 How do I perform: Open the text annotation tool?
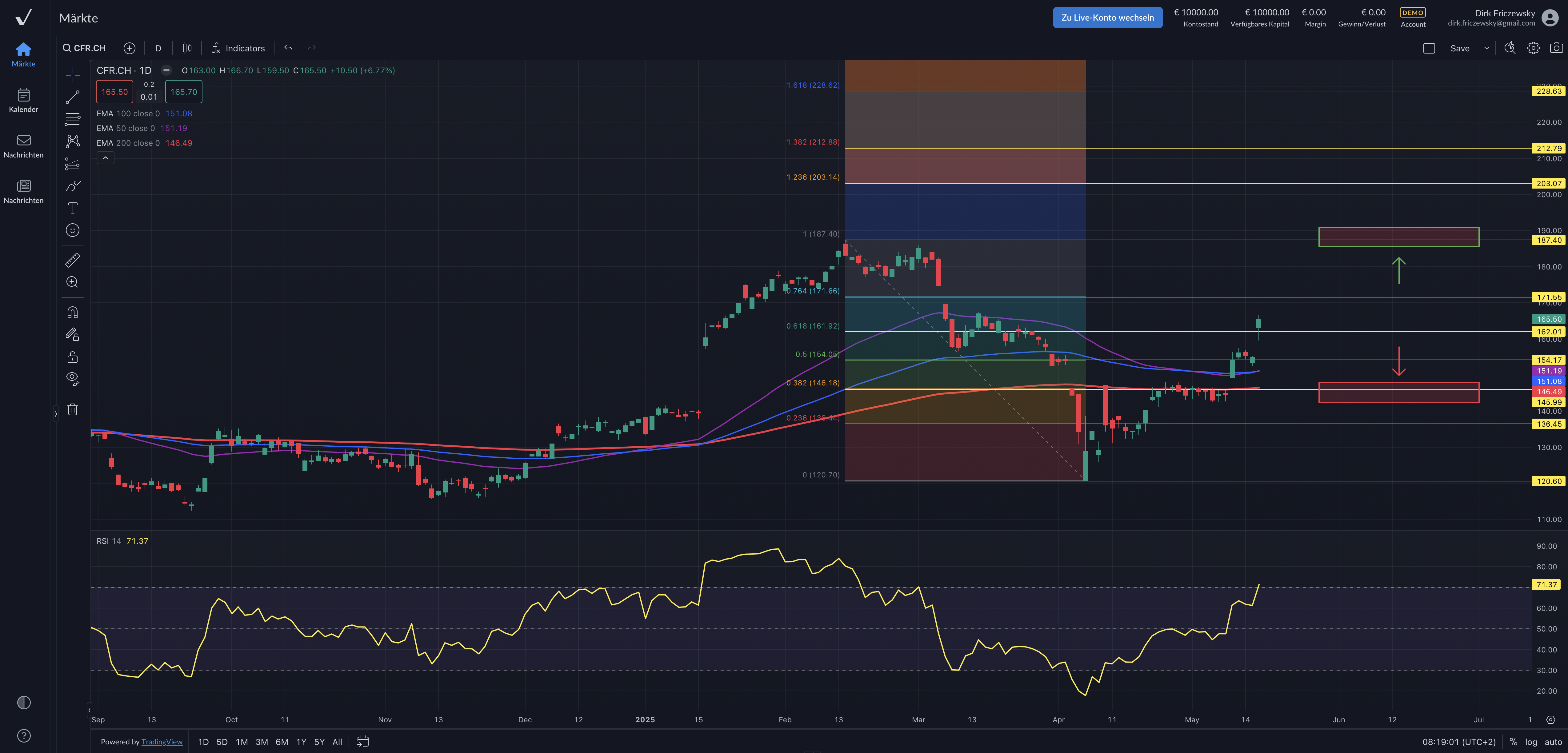click(x=72, y=208)
